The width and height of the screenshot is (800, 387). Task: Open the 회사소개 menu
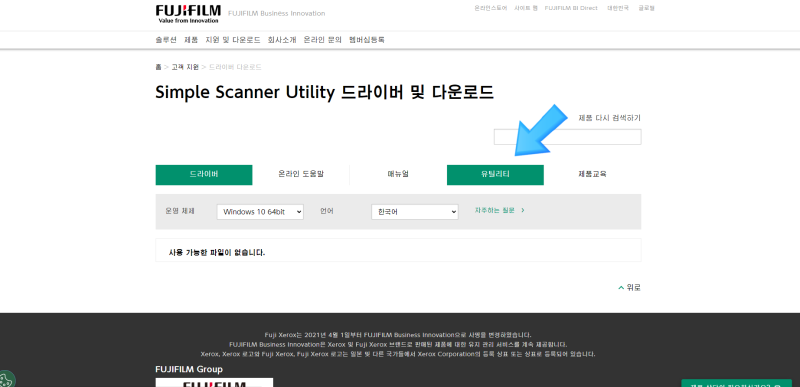point(282,40)
